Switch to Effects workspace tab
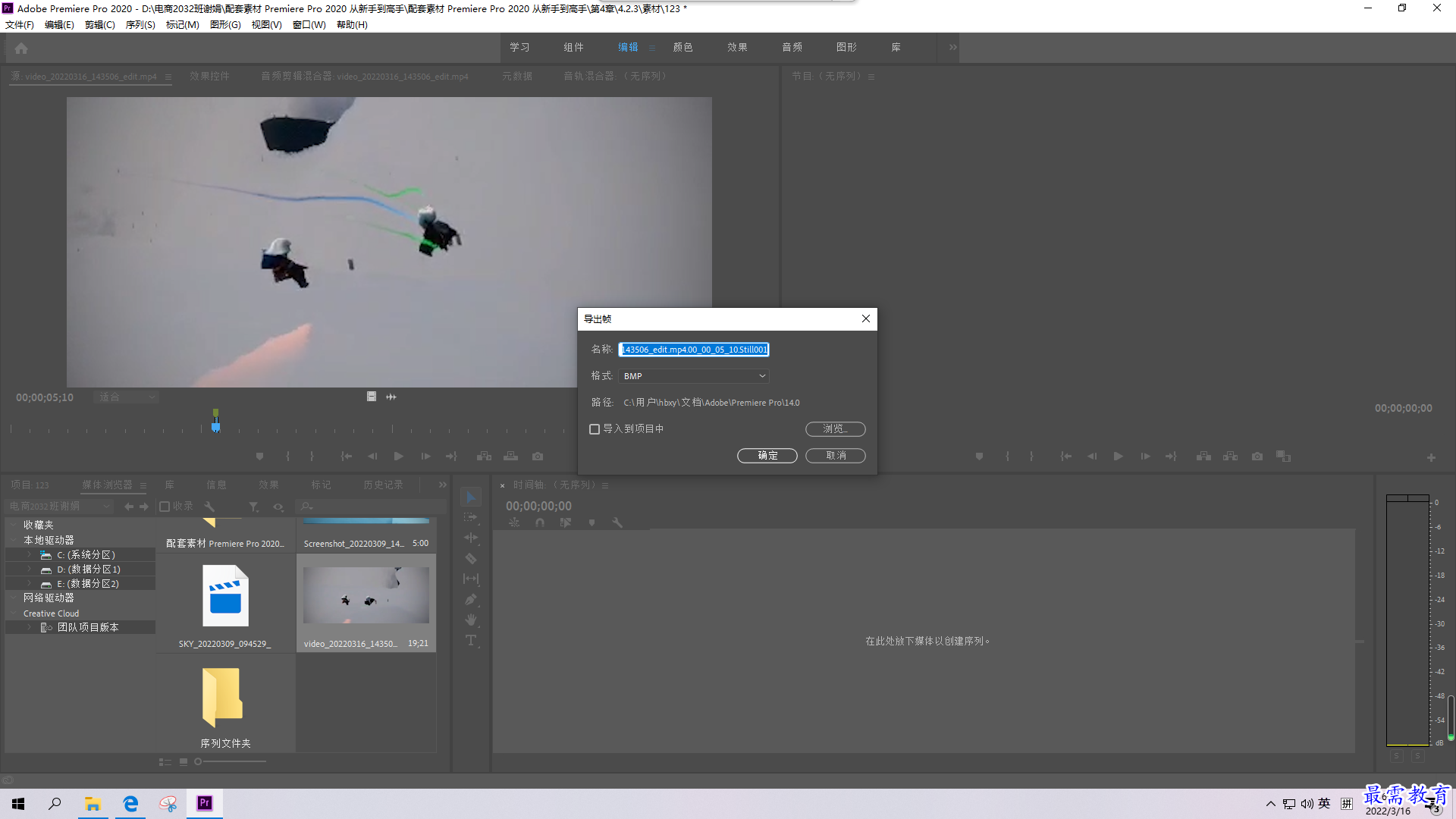The image size is (1456, 819). pyautogui.click(x=737, y=47)
